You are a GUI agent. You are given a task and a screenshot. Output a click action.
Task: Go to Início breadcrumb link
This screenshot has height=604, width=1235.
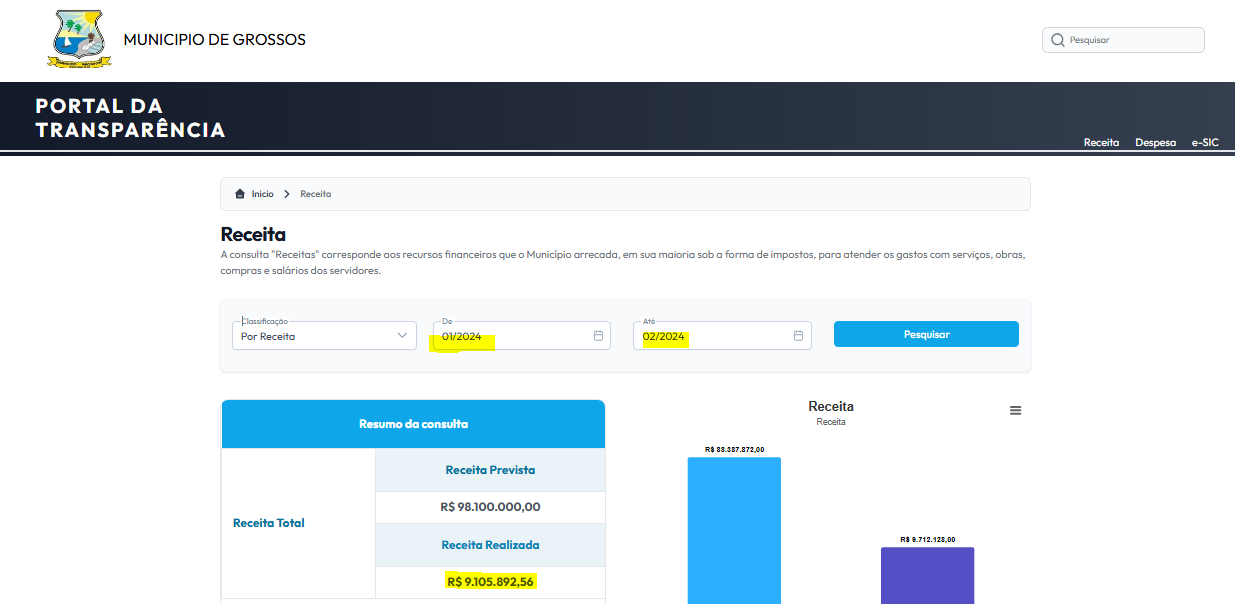click(x=262, y=194)
